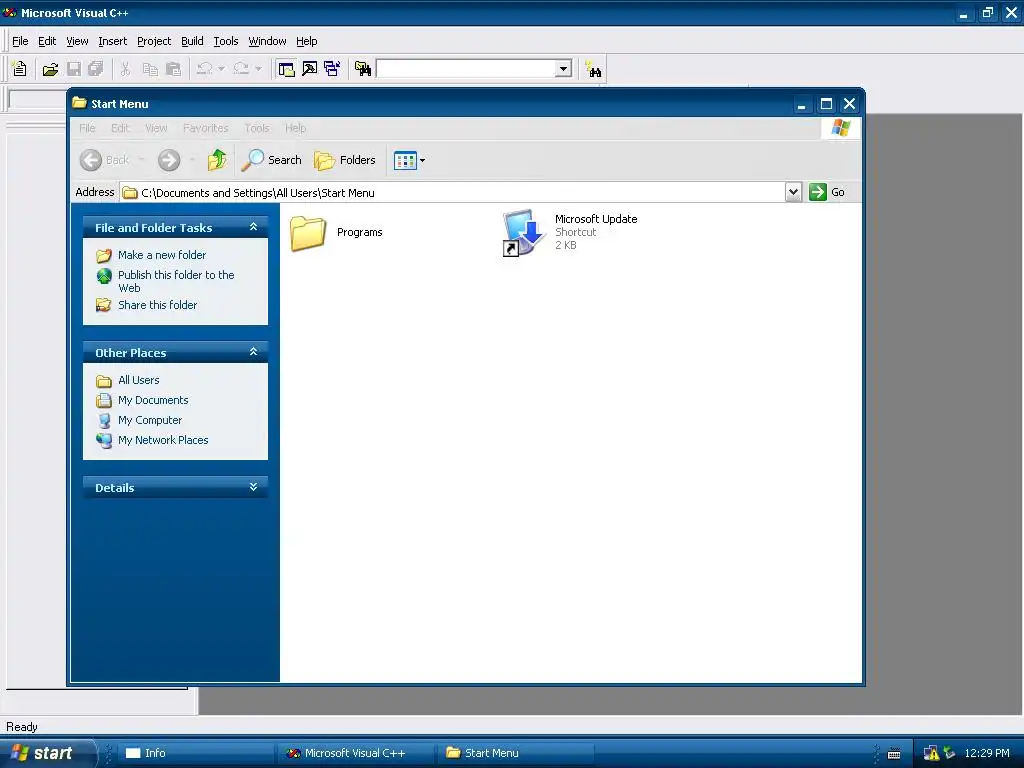Click the Undo arrow icon in Visual C++
1024x768 pixels.
click(204, 69)
